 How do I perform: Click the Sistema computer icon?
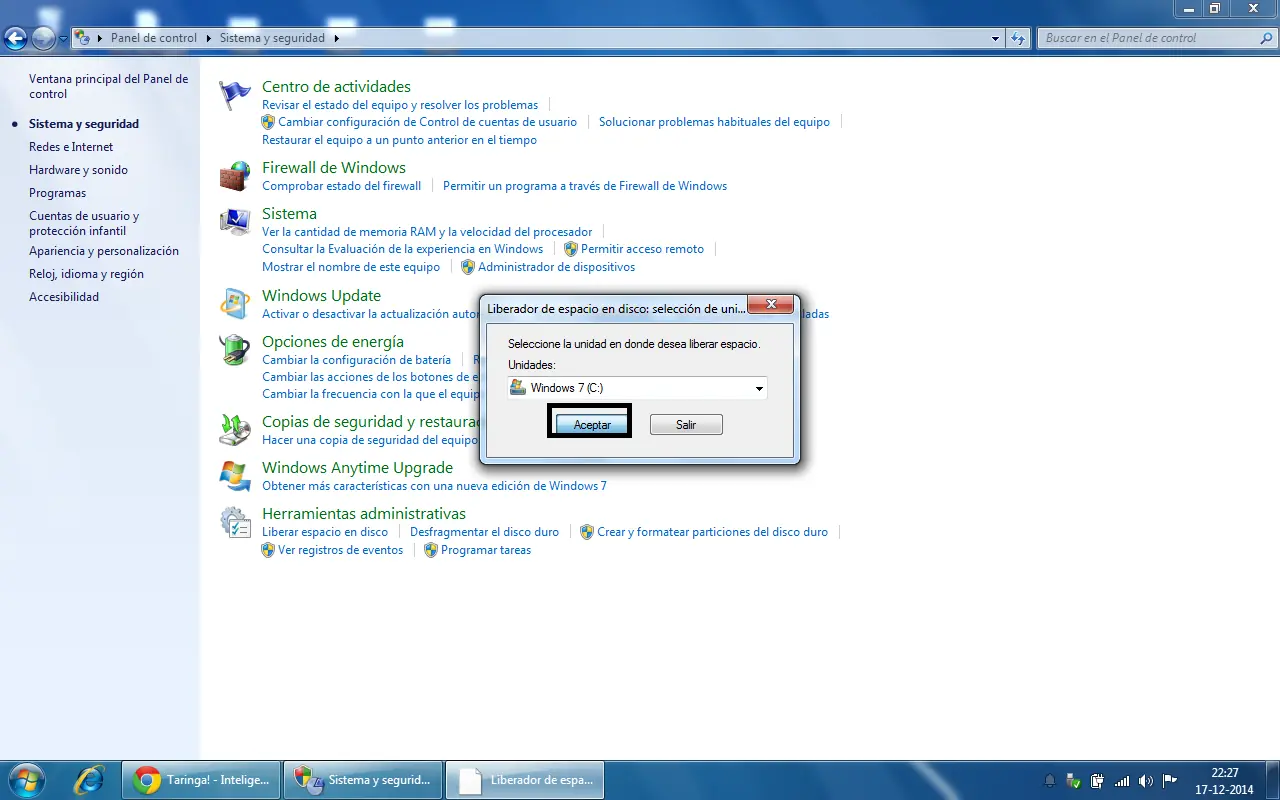tap(235, 222)
